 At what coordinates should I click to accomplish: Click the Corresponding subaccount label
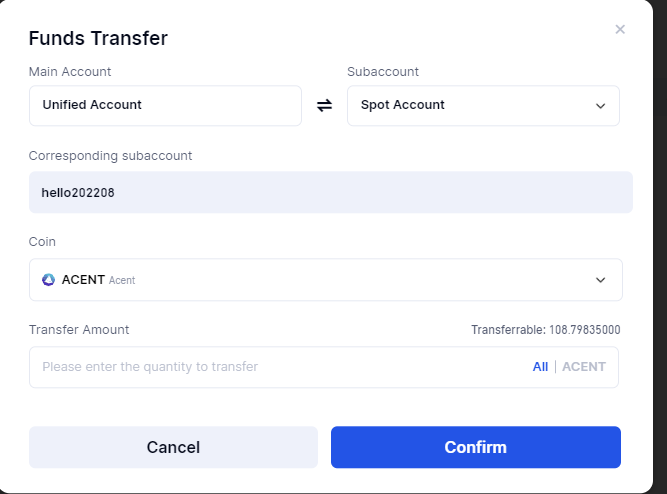tap(110, 156)
